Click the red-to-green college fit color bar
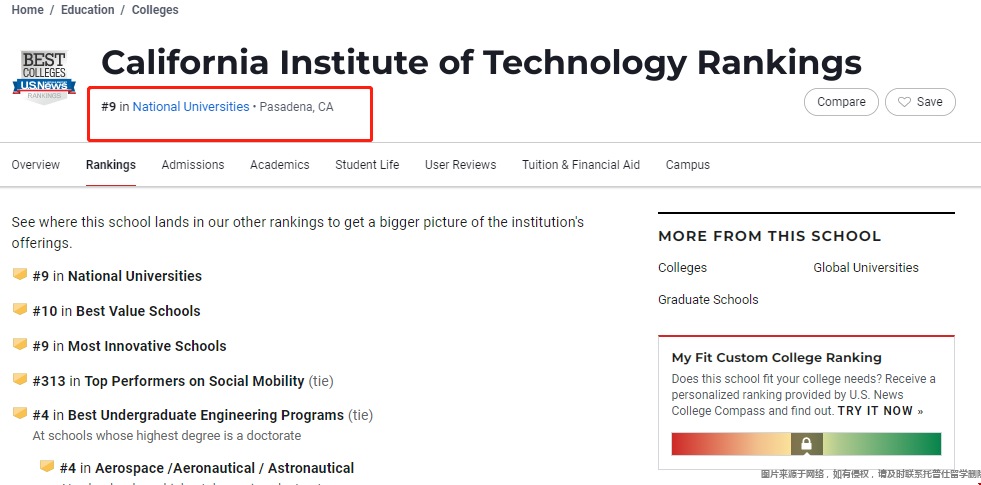The height and width of the screenshot is (485, 981). 730,444
